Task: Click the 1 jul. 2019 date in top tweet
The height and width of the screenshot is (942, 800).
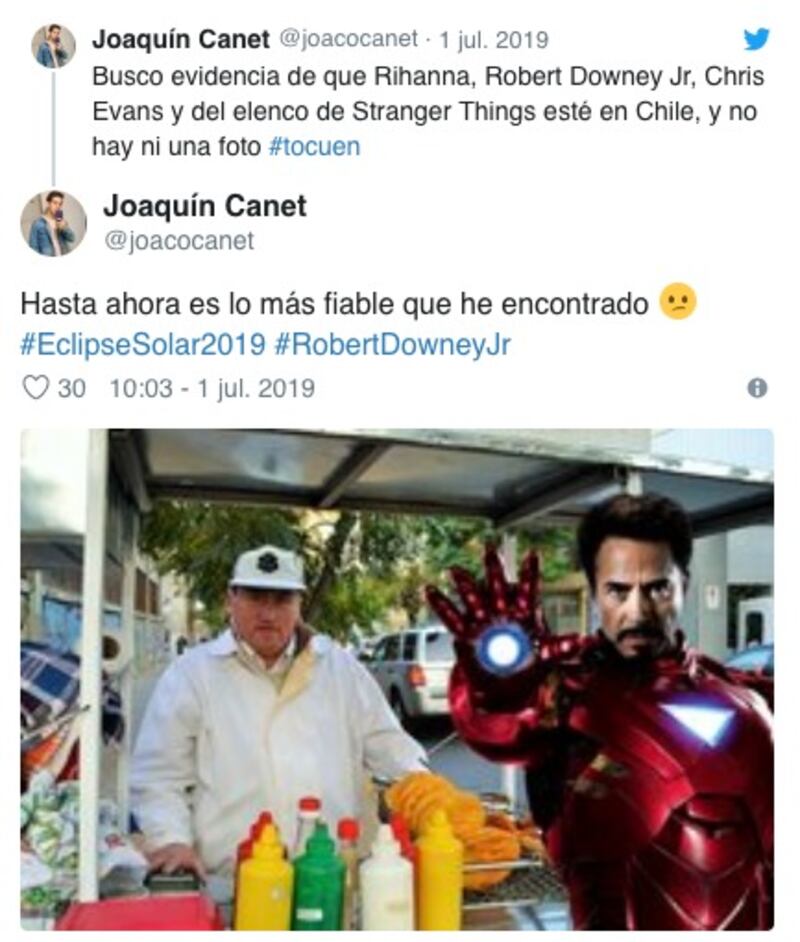Action: [x=494, y=40]
